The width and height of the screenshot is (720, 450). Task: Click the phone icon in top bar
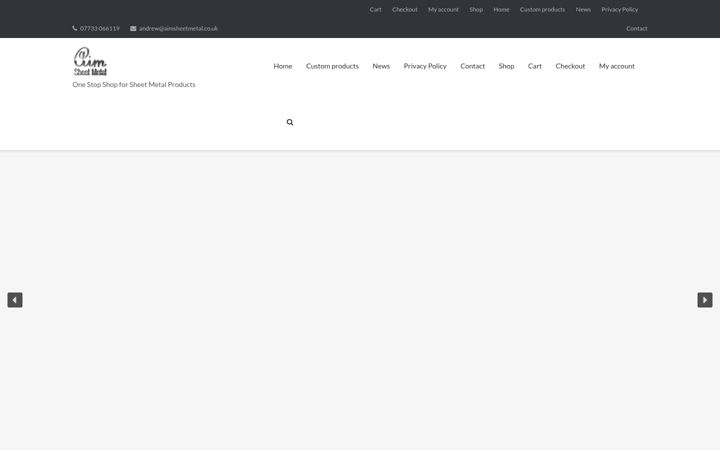click(x=75, y=28)
